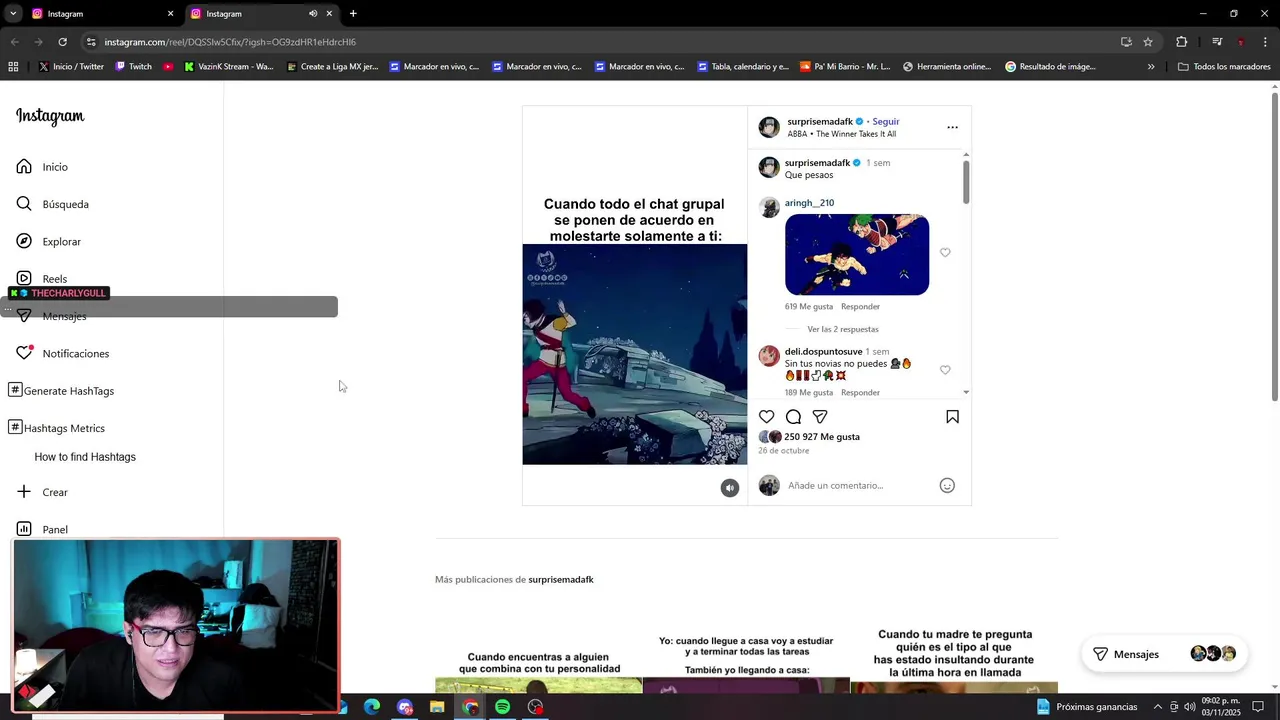Expand bookmarks overflow chevron
1280x720 pixels.
click(1151, 67)
